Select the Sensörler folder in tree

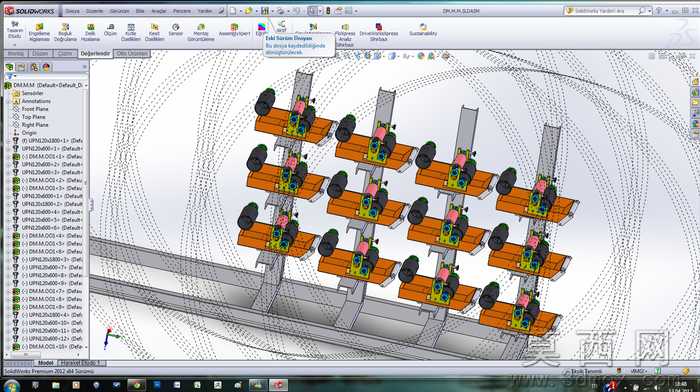(x=32, y=93)
